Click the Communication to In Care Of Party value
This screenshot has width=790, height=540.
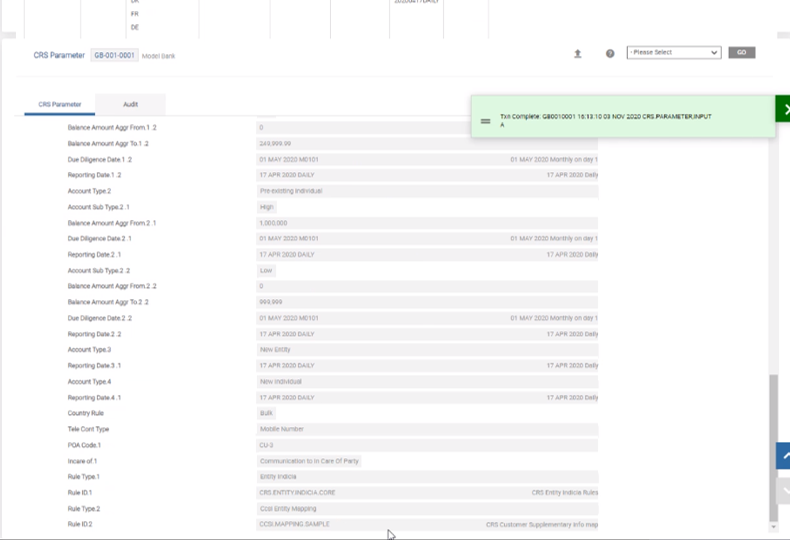pos(309,461)
